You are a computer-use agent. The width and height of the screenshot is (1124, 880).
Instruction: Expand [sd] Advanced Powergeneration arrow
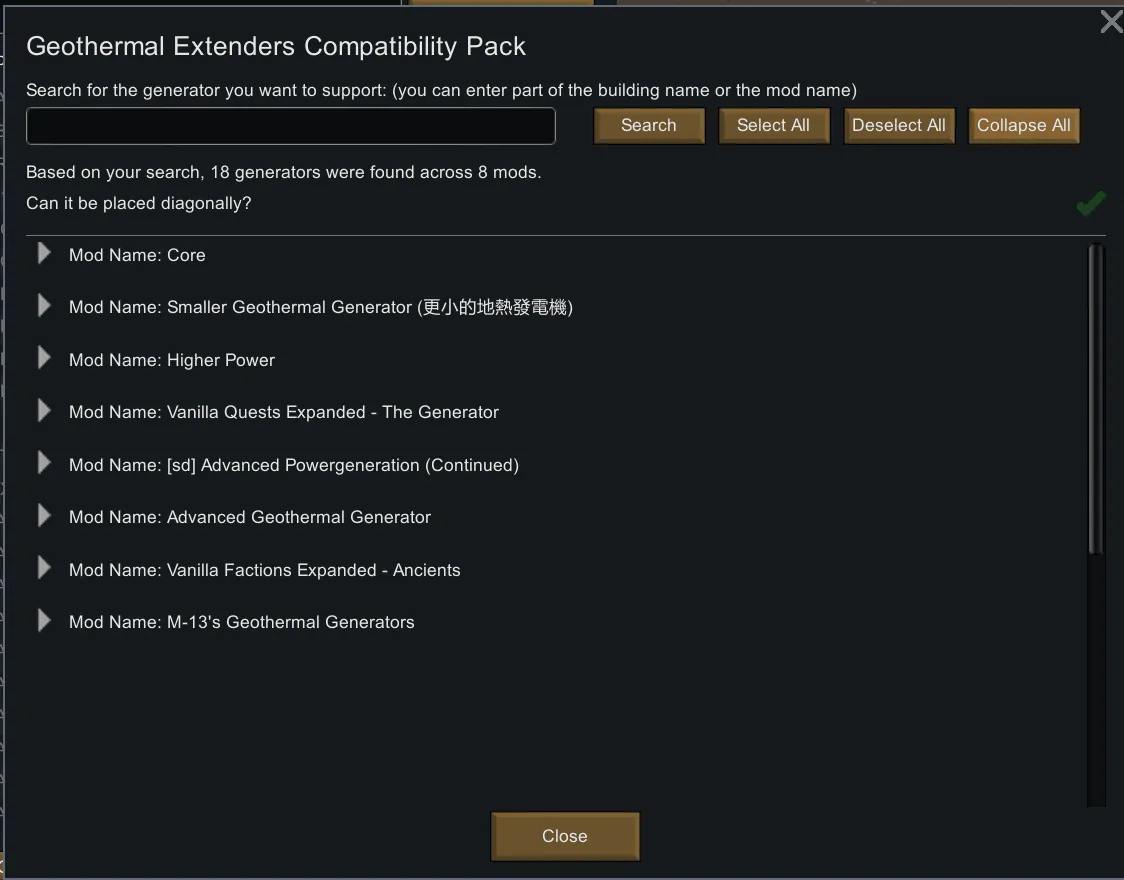(x=44, y=463)
